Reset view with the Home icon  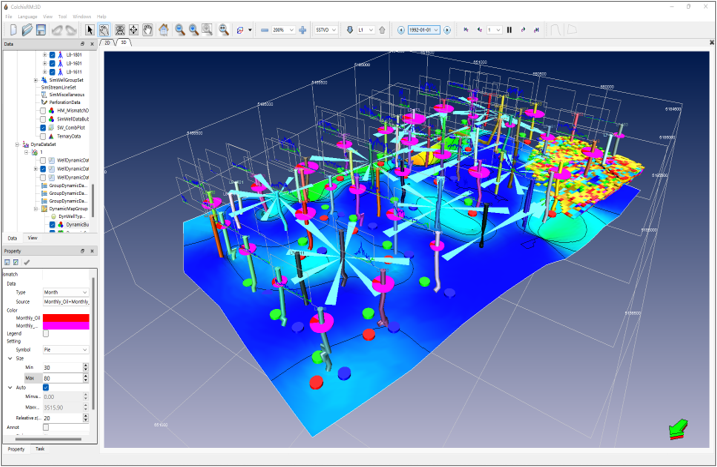(x=163, y=30)
